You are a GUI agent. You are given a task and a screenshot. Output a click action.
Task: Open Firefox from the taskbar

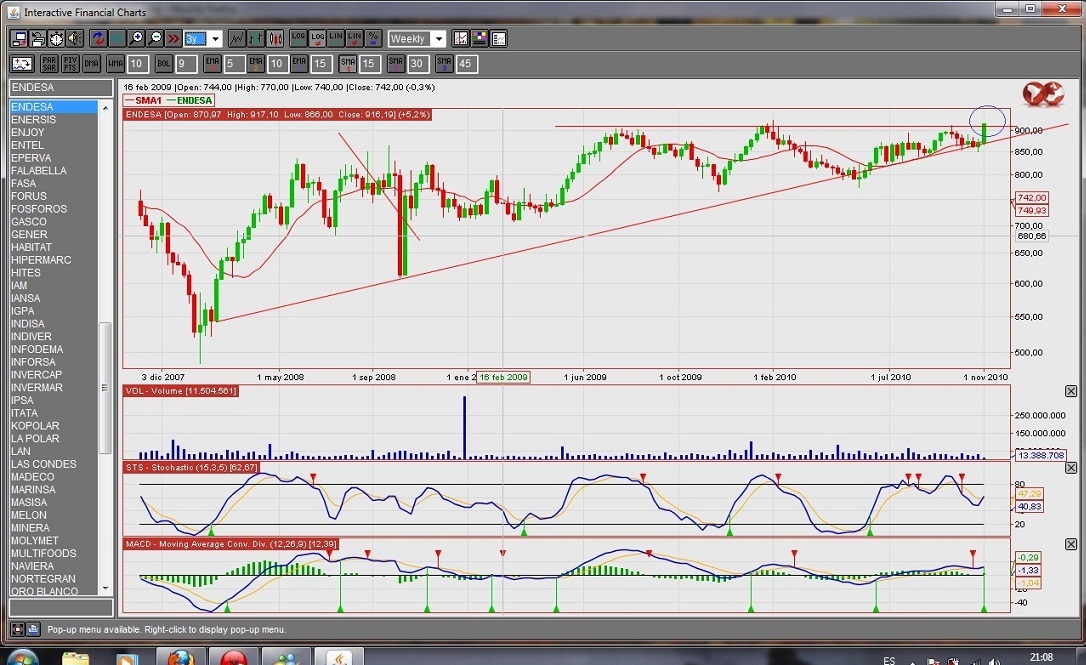(x=181, y=657)
